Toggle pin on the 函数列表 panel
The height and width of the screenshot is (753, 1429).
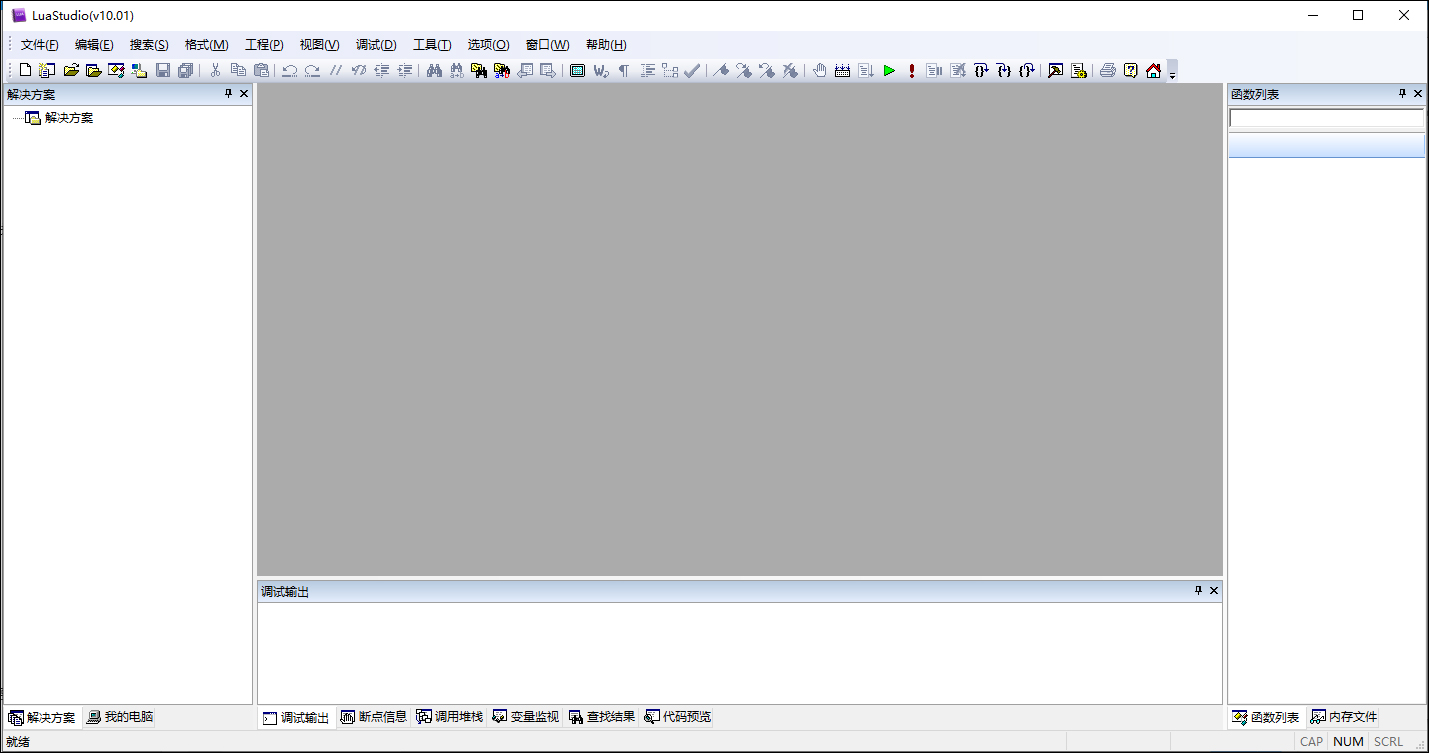1402,94
